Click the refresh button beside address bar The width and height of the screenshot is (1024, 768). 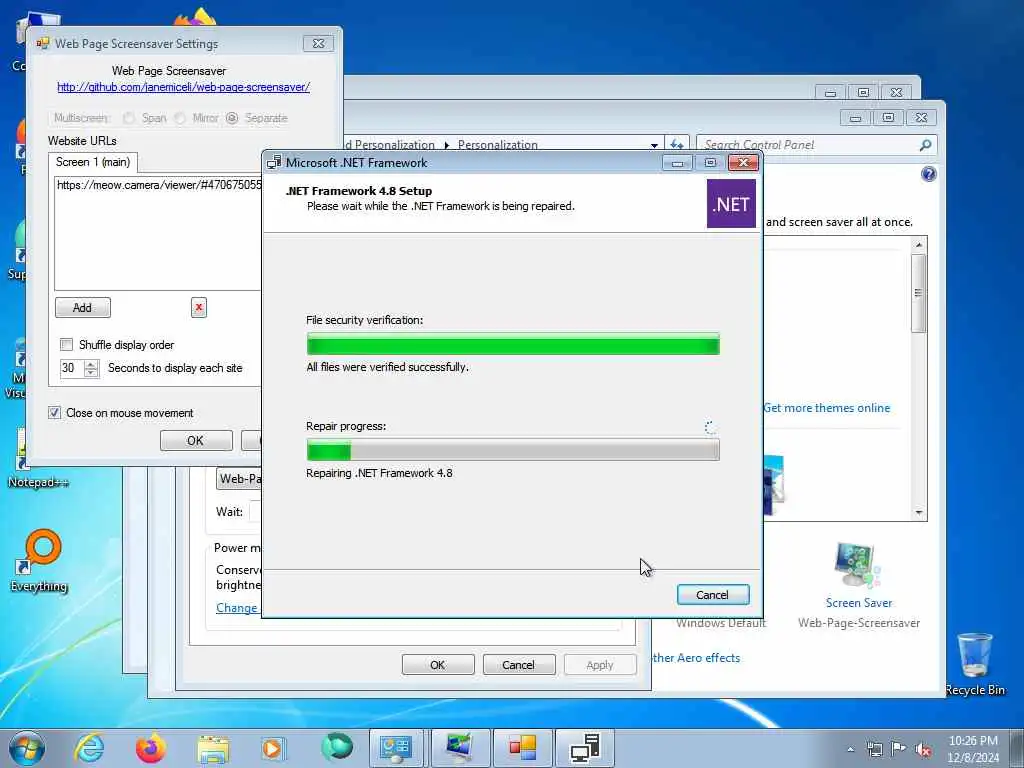(x=677, y=144)
